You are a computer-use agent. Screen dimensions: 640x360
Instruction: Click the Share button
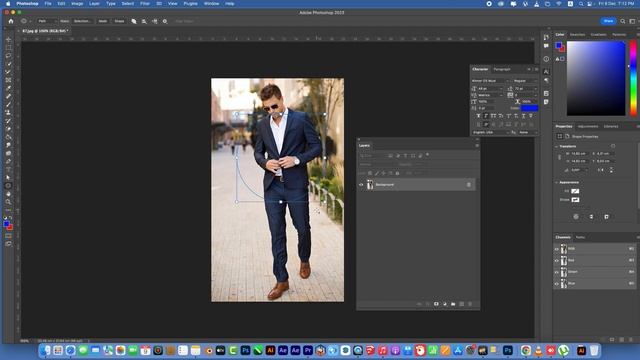[608, 21]
